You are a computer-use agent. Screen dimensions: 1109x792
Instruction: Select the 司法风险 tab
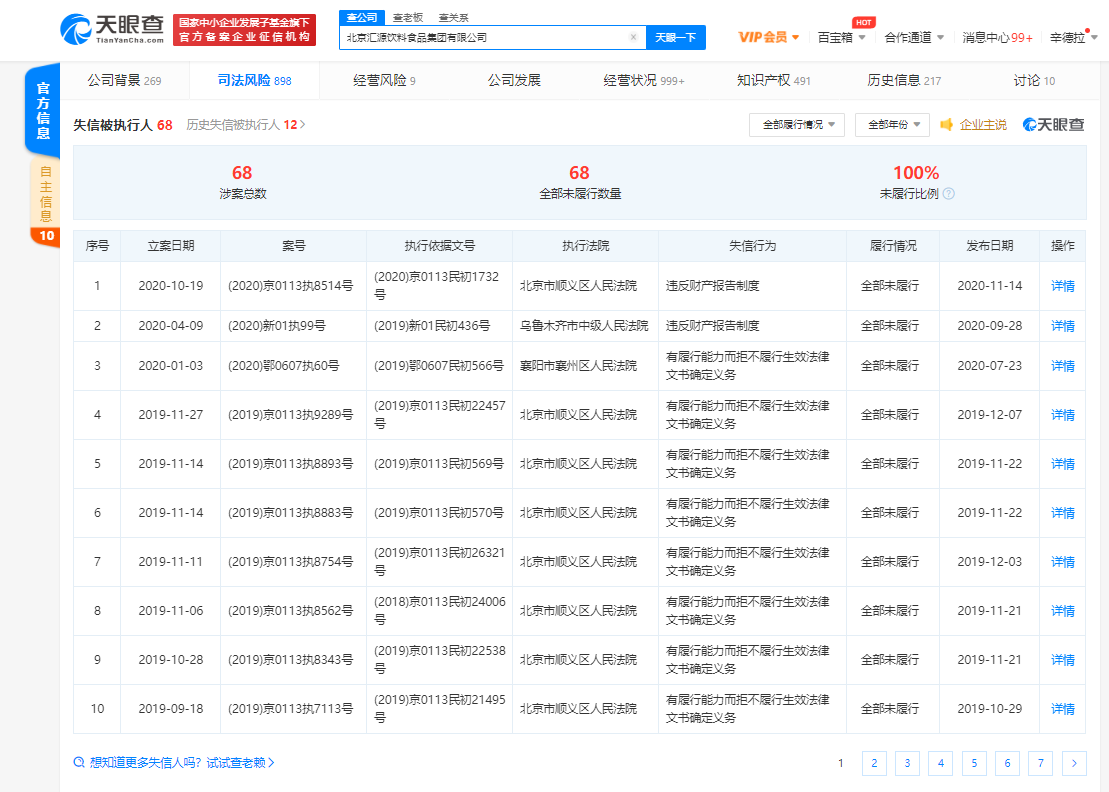click(x=255, y=81)
